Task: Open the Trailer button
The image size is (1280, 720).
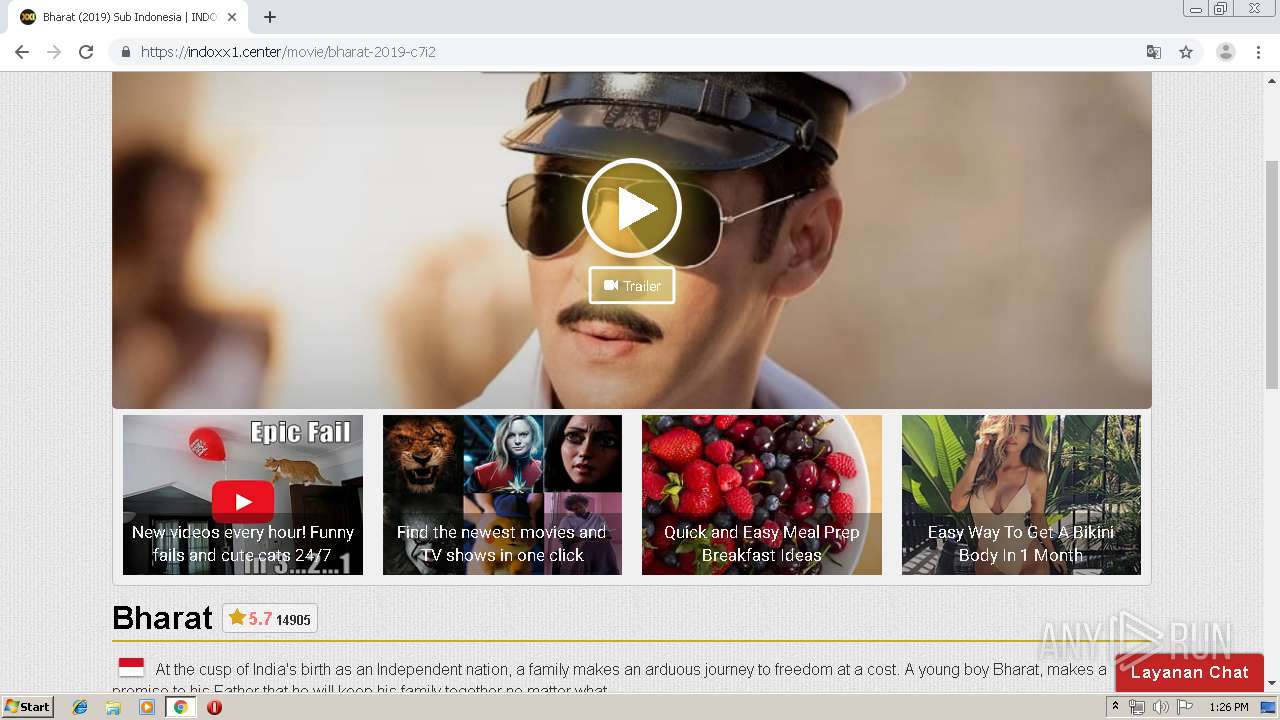Action: click(632, 285)
